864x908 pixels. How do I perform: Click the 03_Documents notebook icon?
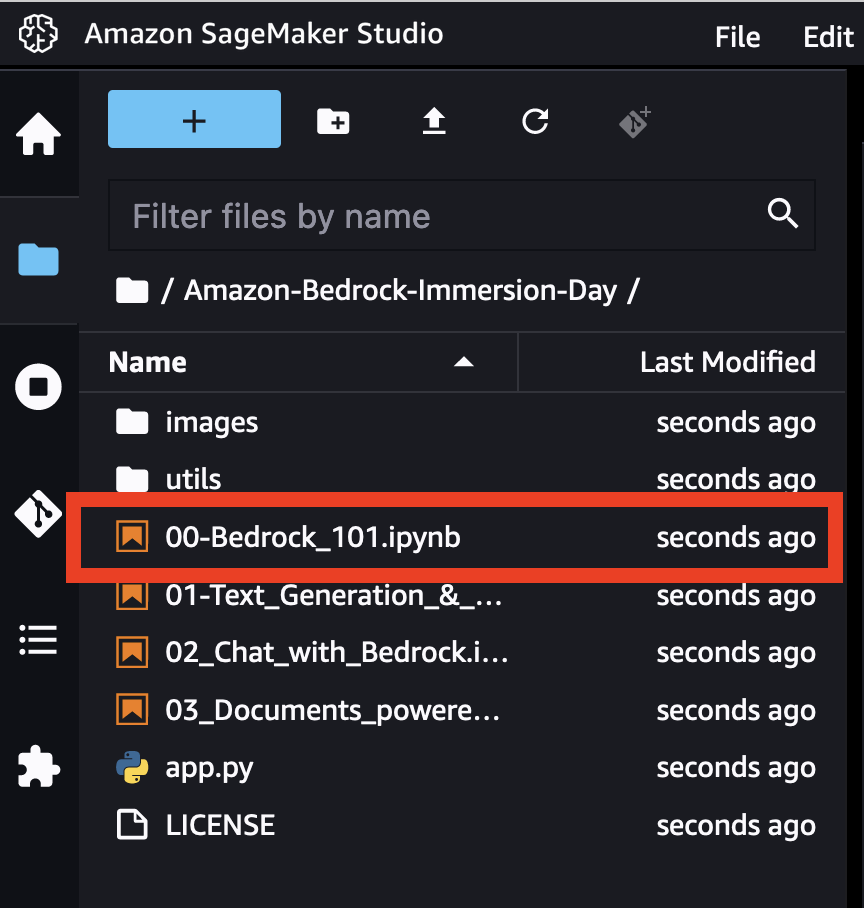click(x=132, y=709)
